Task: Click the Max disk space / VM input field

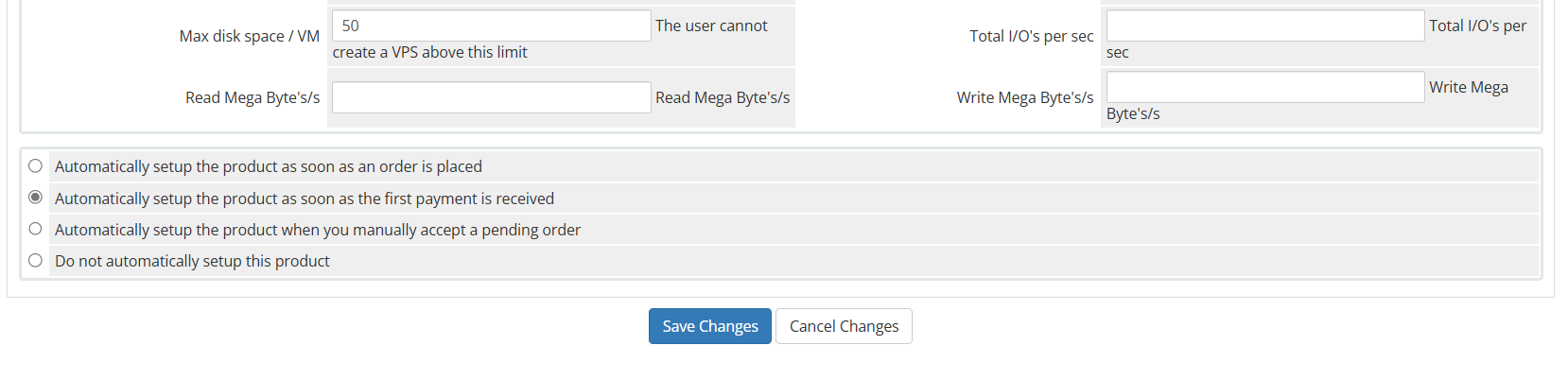Action: coord(491,26)
